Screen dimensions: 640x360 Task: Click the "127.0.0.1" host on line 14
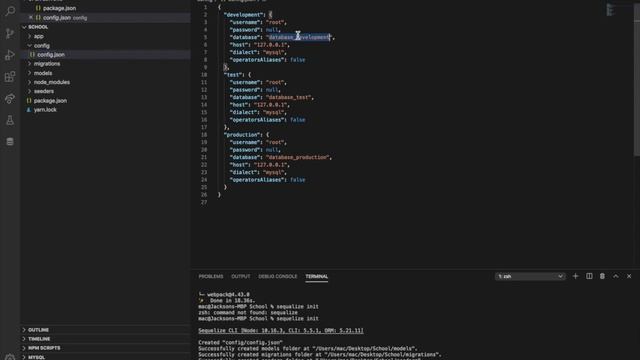click(271, 105)
